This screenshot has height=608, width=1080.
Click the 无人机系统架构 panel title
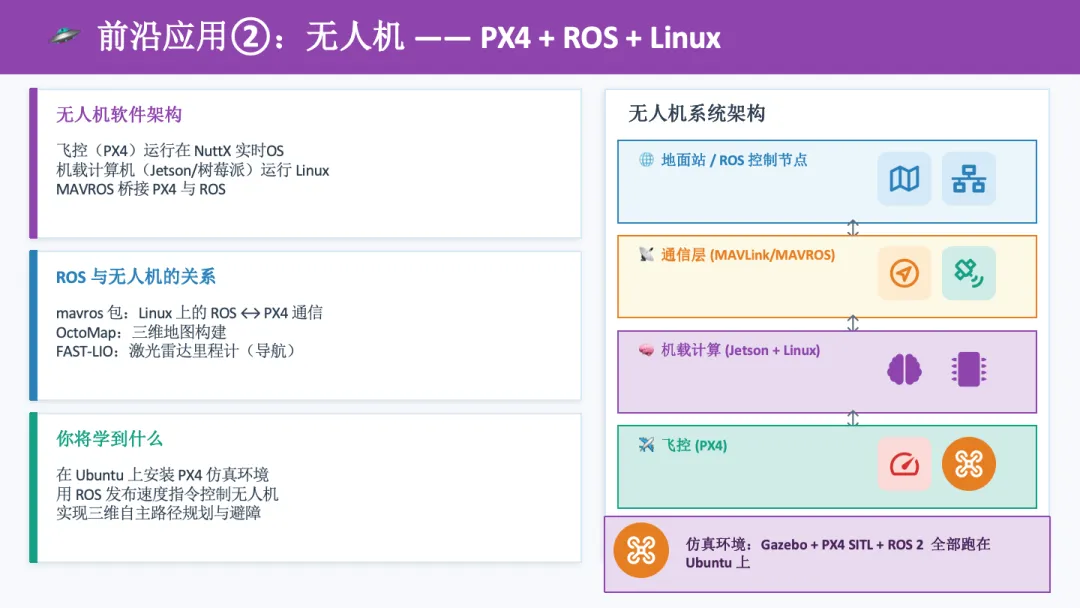pyautogui.click(x=696, y=114)
